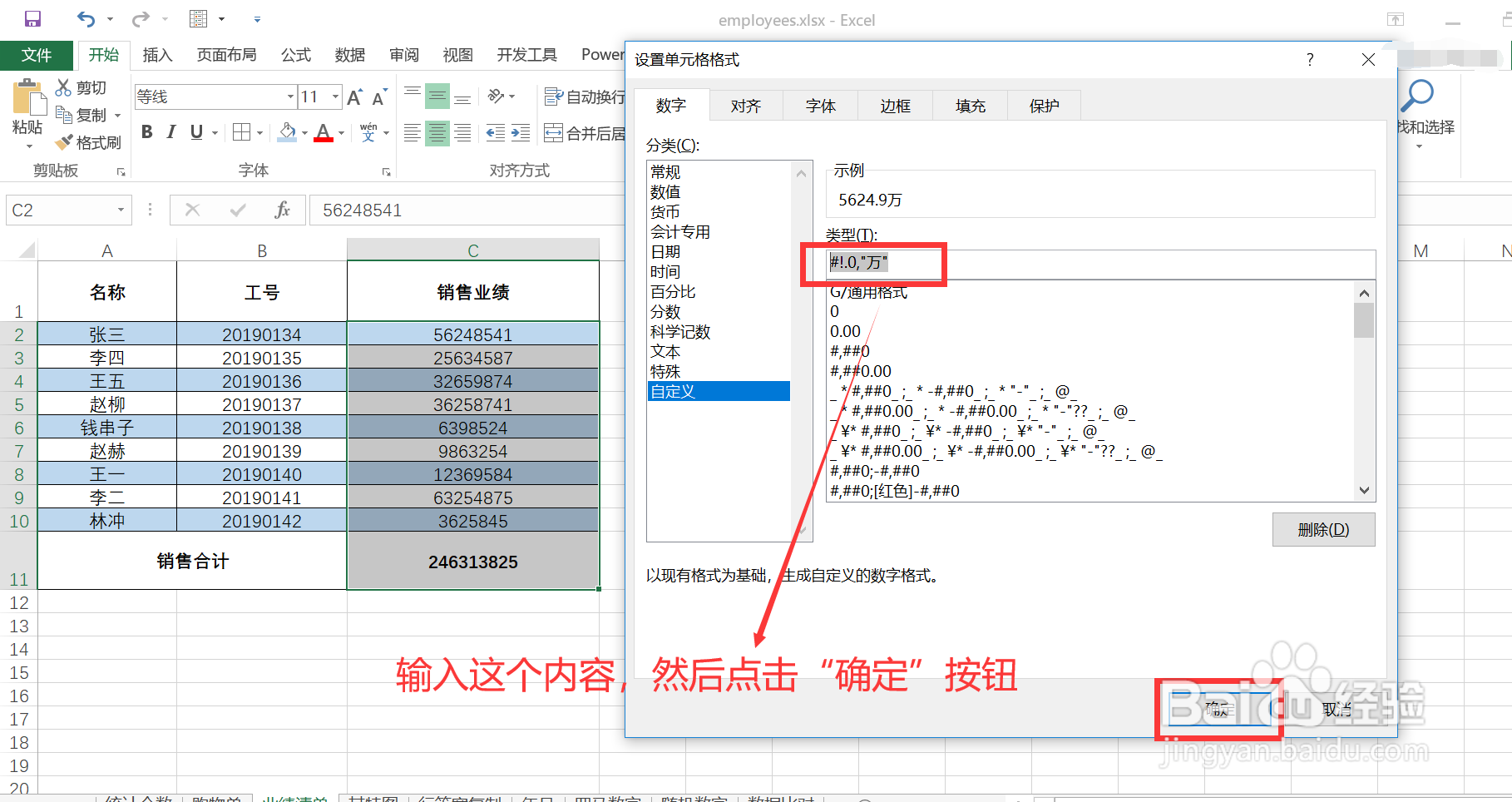1512x802 pixels.
Task: Click the Paste clipboard icon
Action: click(x=28, y=97)
